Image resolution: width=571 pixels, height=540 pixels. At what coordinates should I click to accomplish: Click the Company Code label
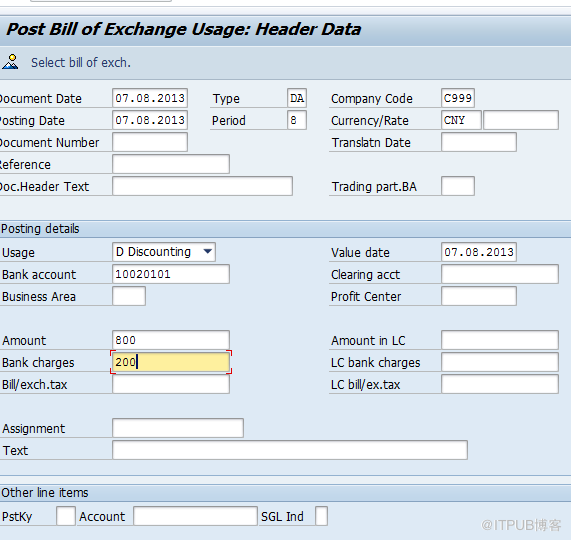(x=372, y=99)
